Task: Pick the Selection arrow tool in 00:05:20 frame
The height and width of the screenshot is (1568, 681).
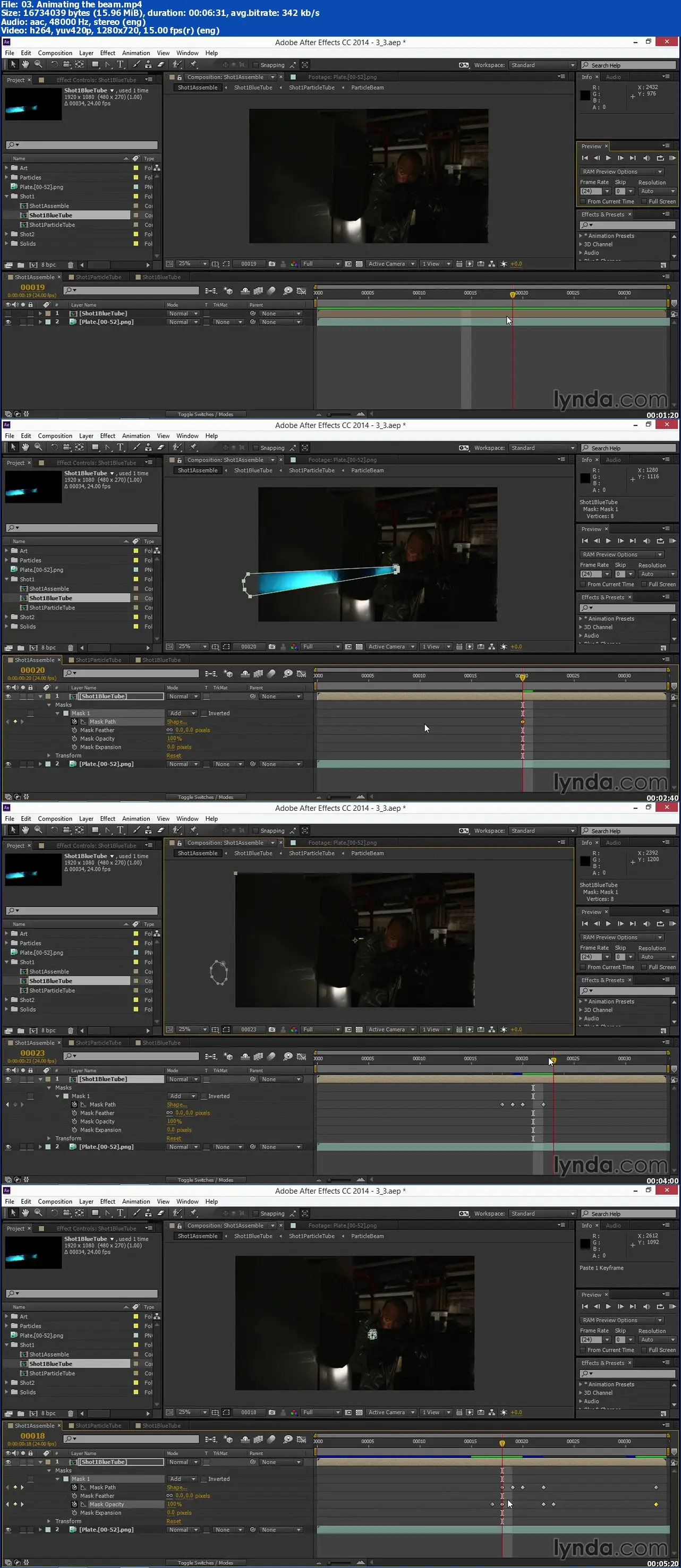Action: click(x=13, y=1213)
